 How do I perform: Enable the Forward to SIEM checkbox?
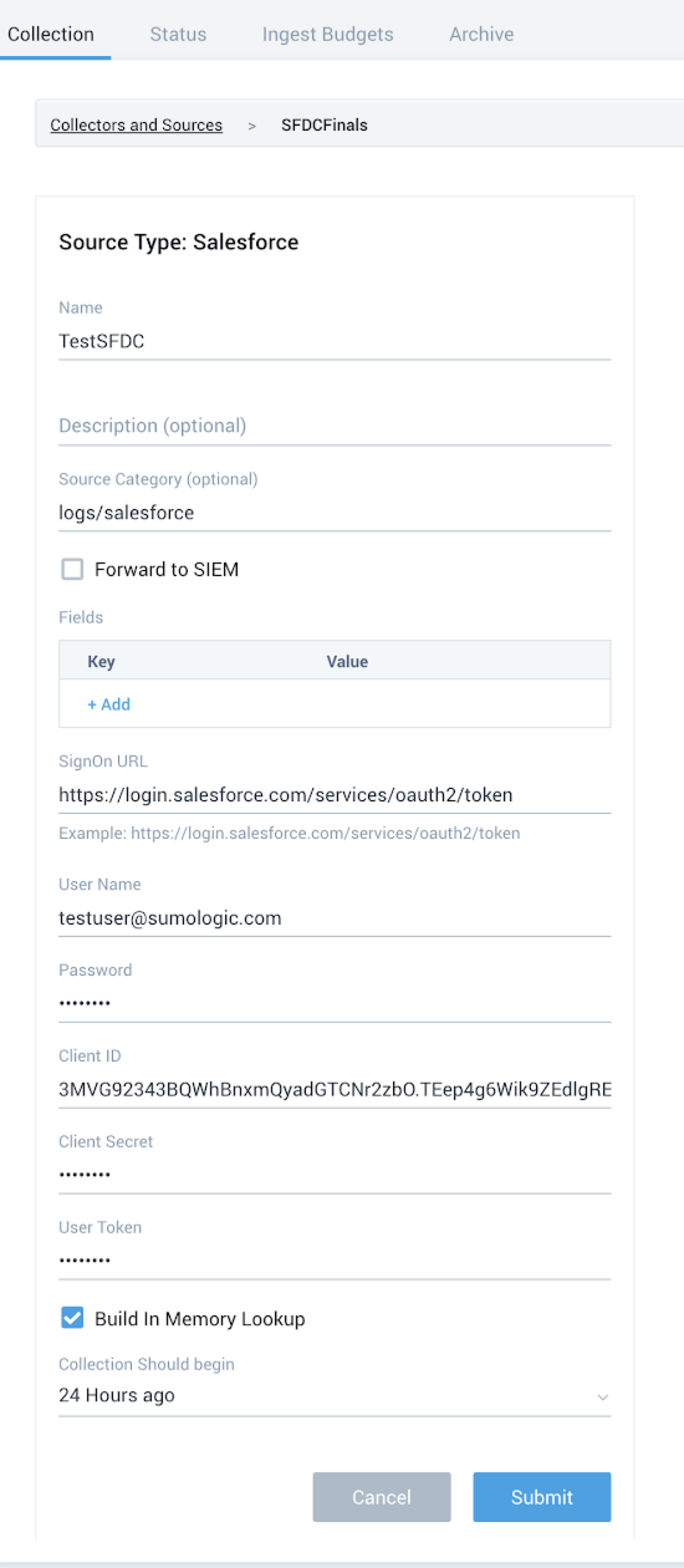pos(72,569)
